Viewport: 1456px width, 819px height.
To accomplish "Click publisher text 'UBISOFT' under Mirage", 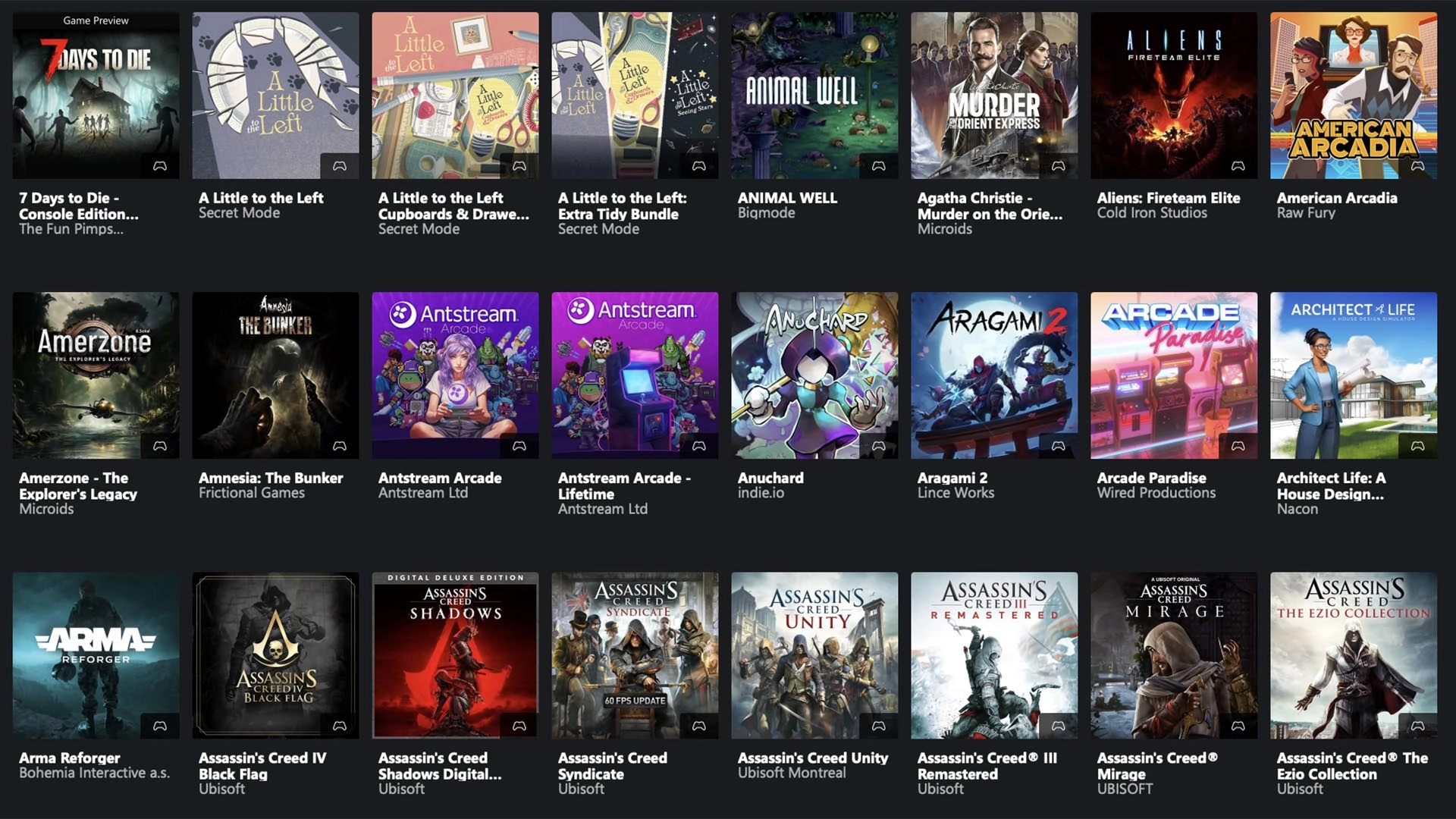I will pos(1125,789).
